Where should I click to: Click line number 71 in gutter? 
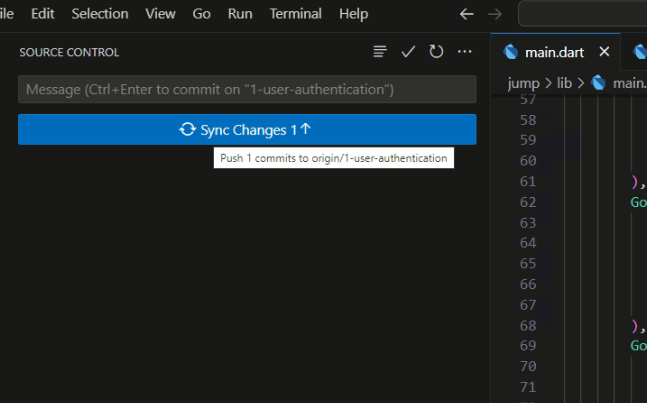(x=528, y=387)
